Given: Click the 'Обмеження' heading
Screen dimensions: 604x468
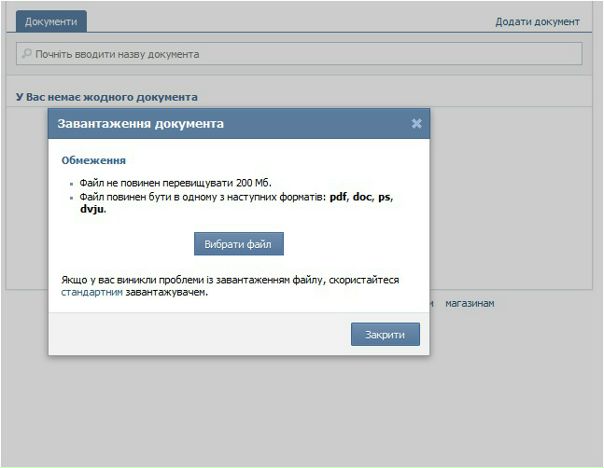Looking at the screenshot, I should (x=93, y=160).
